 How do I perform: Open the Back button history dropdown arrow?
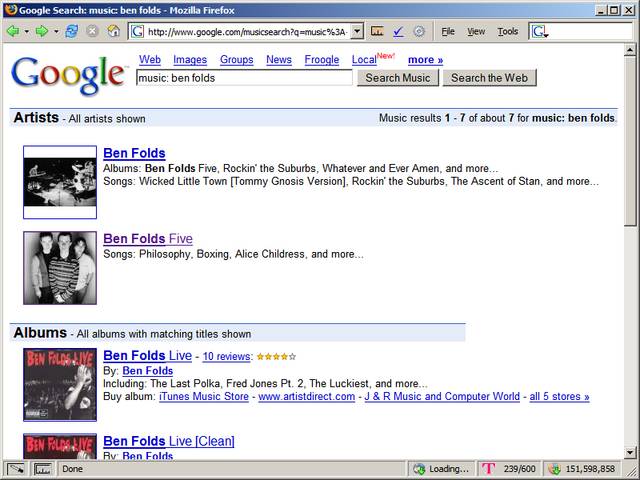26,31
